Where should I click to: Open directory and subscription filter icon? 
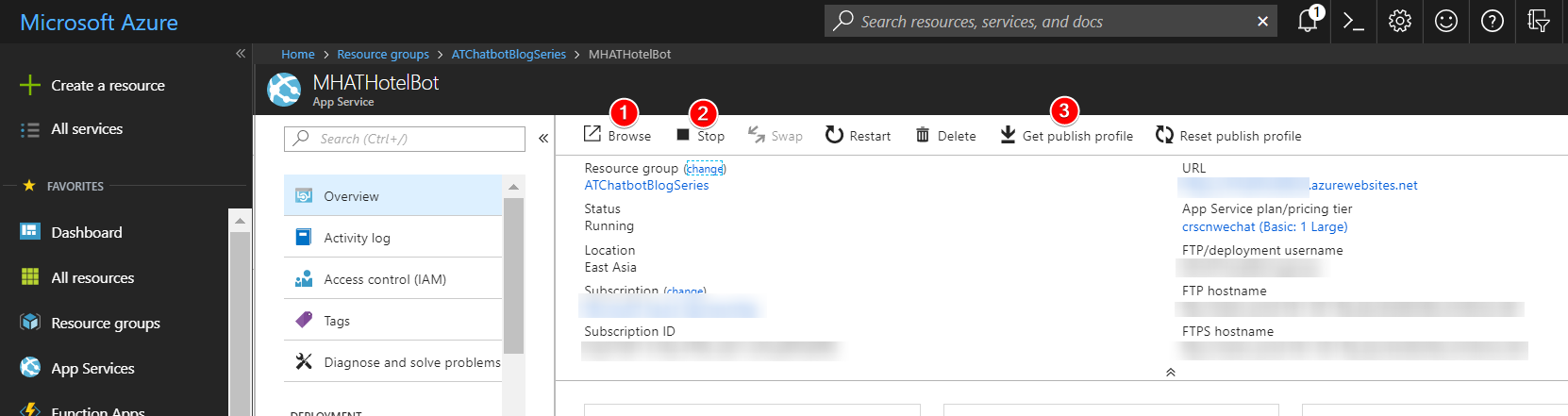pyautogui.click(x=1539, y=21)
